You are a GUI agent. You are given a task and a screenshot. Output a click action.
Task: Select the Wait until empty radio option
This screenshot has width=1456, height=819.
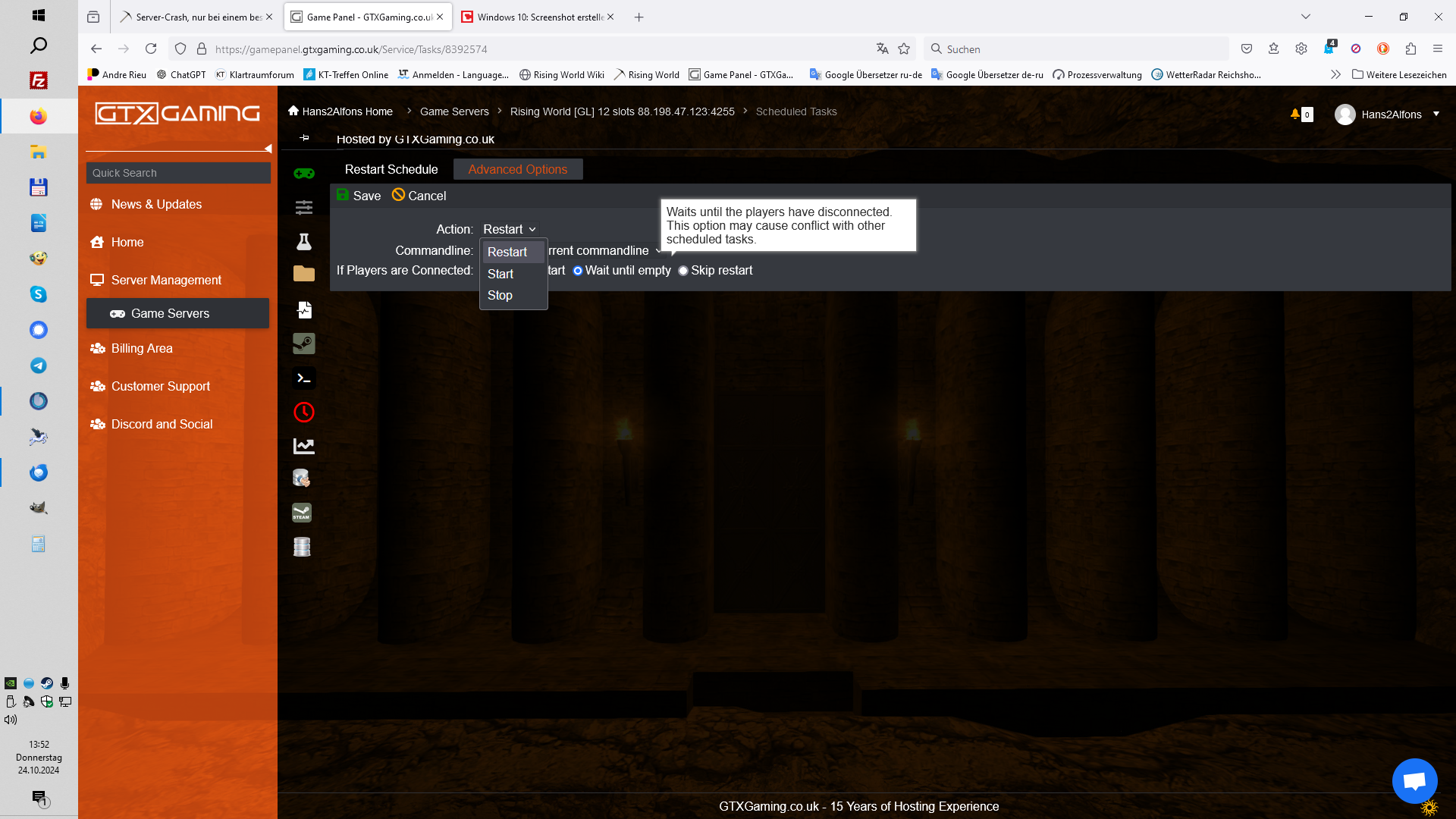pyautogui.click(x=578, y=271)
